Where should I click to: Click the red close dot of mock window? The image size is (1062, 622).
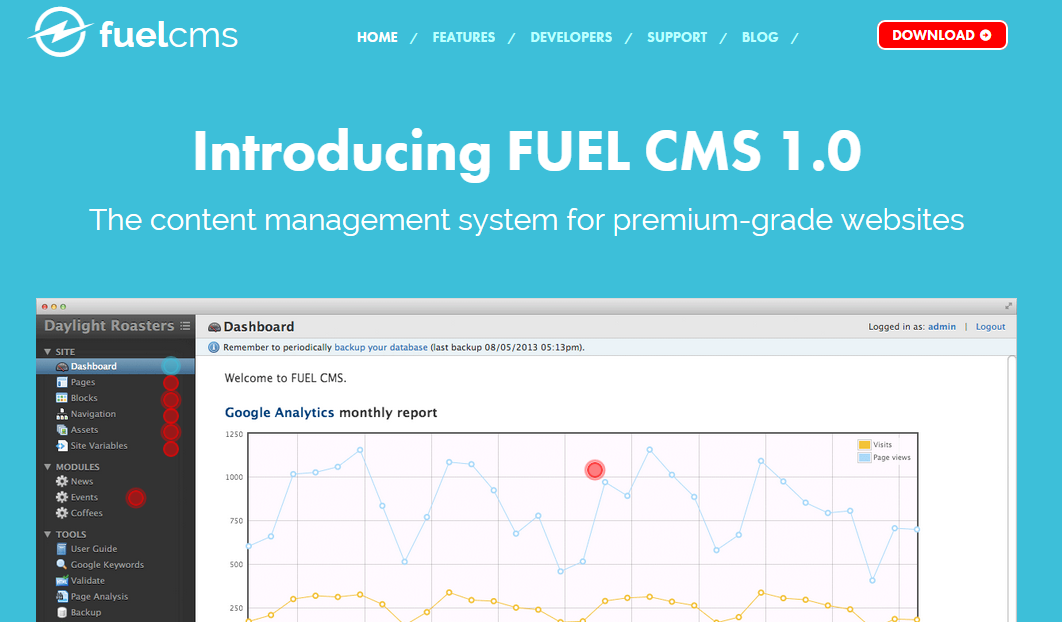[45, 307]
